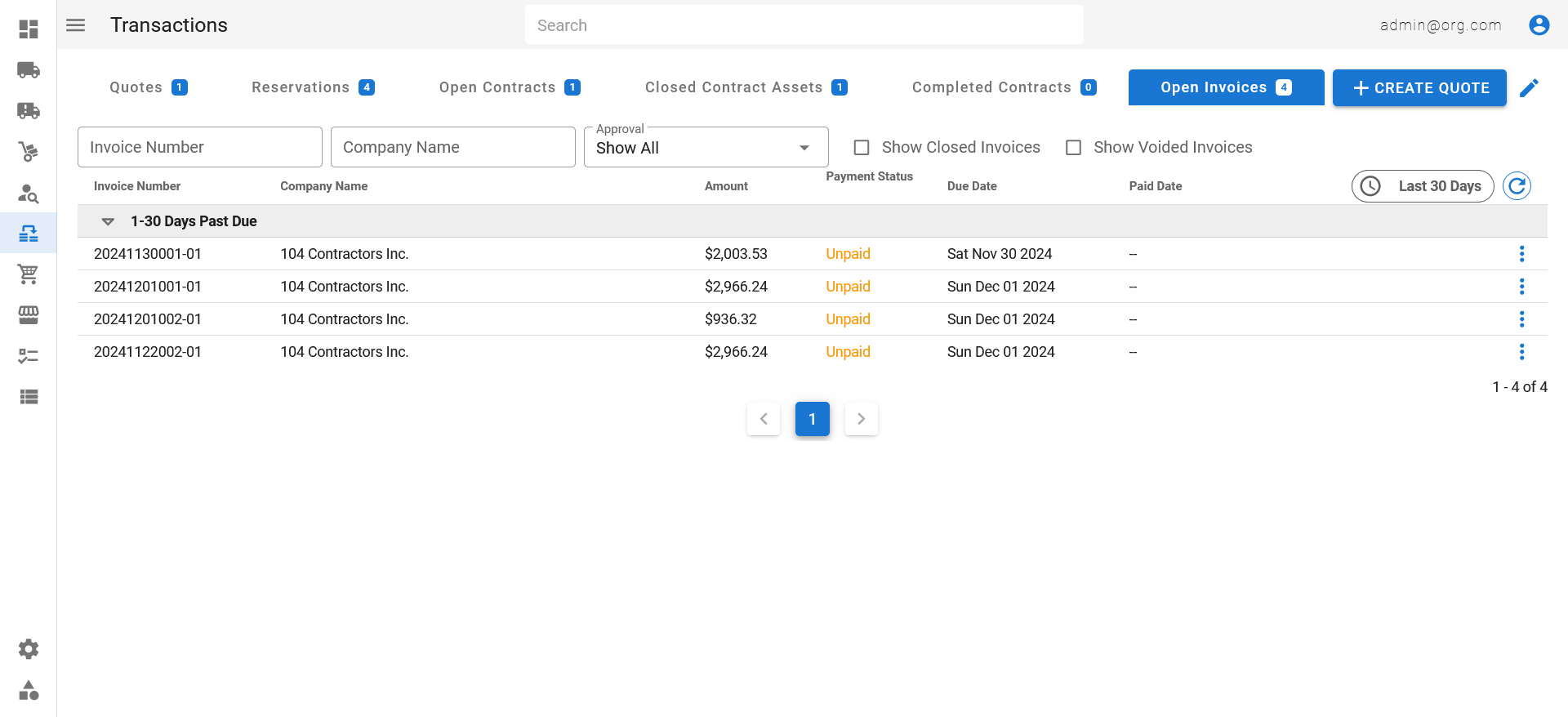Sort by Amount column header
This screenshot has height=717, width=1568.
(726, 186)
